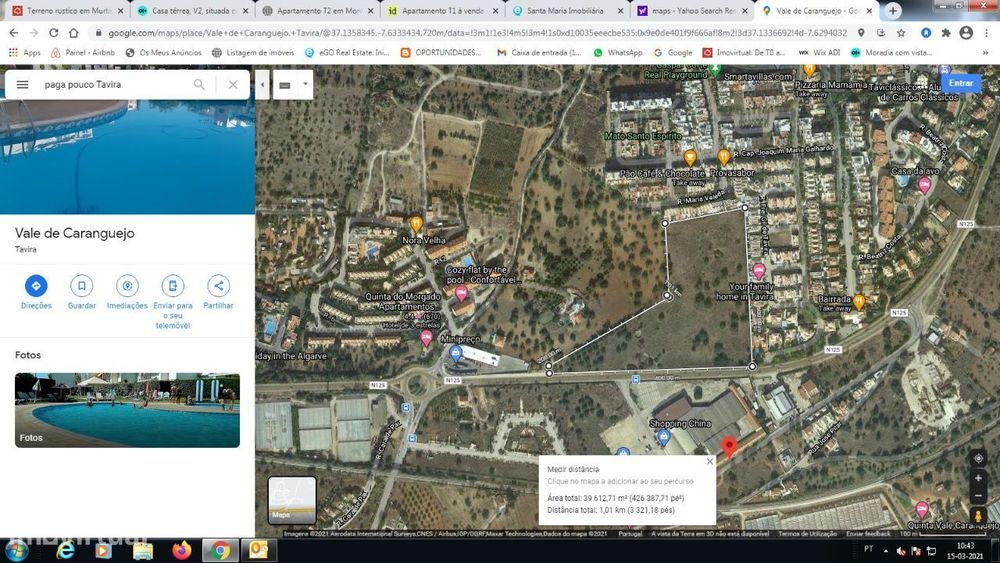Click Enviar para o seu telemóvel icon
Viewport: 1000px width, 563px height.
coord(172,286)
